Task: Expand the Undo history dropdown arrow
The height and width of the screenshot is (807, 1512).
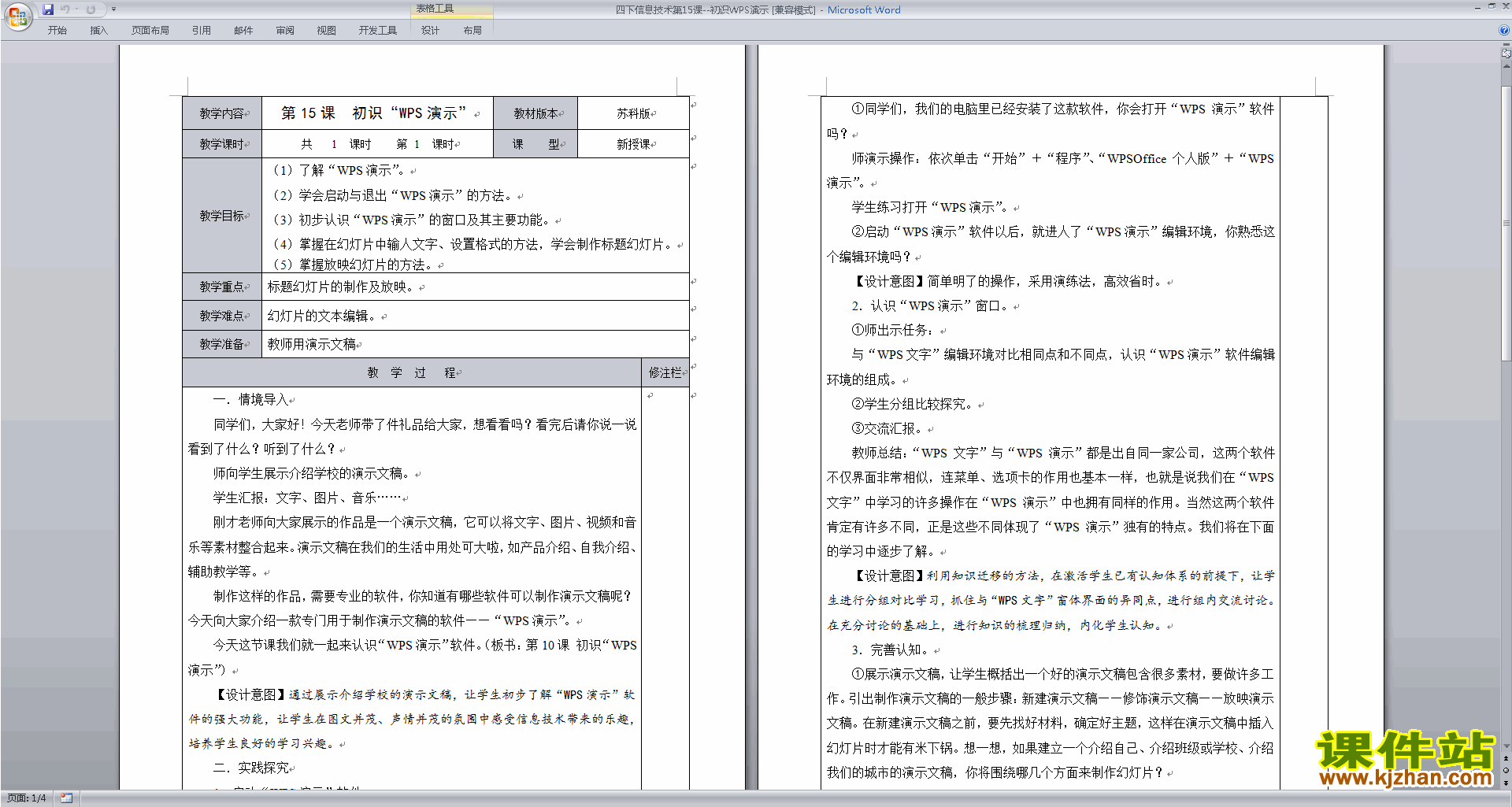Action: coord(77,9)
